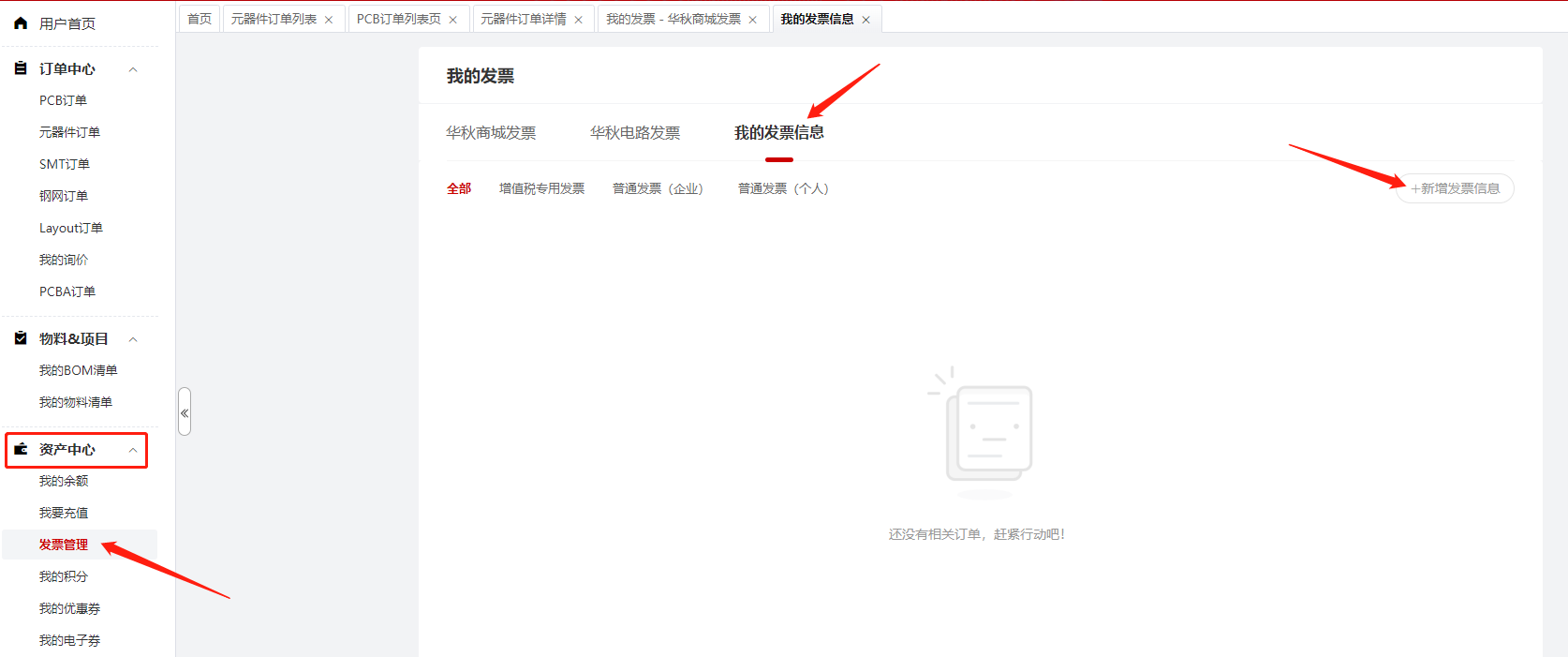Open 我的余额 in the sidebar

pyautogui.click(x=64, y=481)
